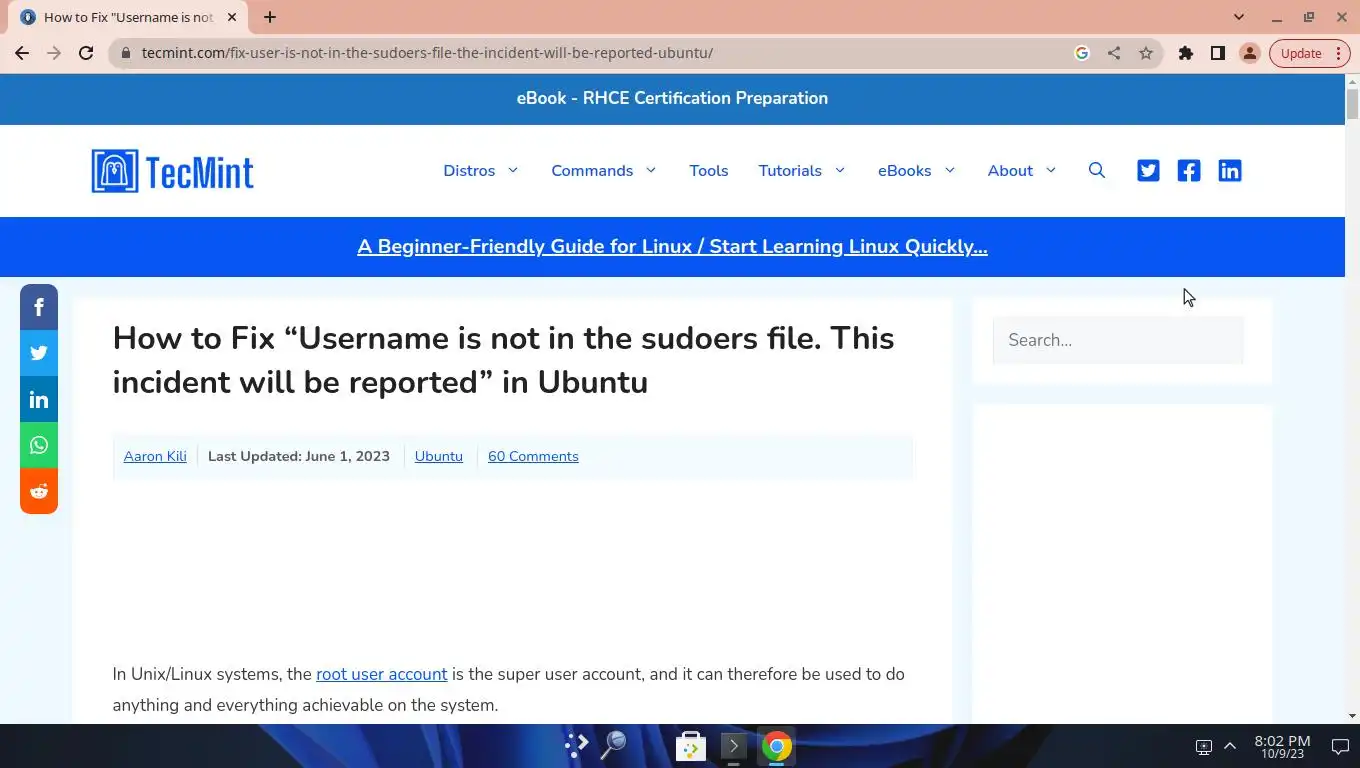Open the taskbar search magnifier icon
Screen dimensions: 1360x768
coord(613,745)
